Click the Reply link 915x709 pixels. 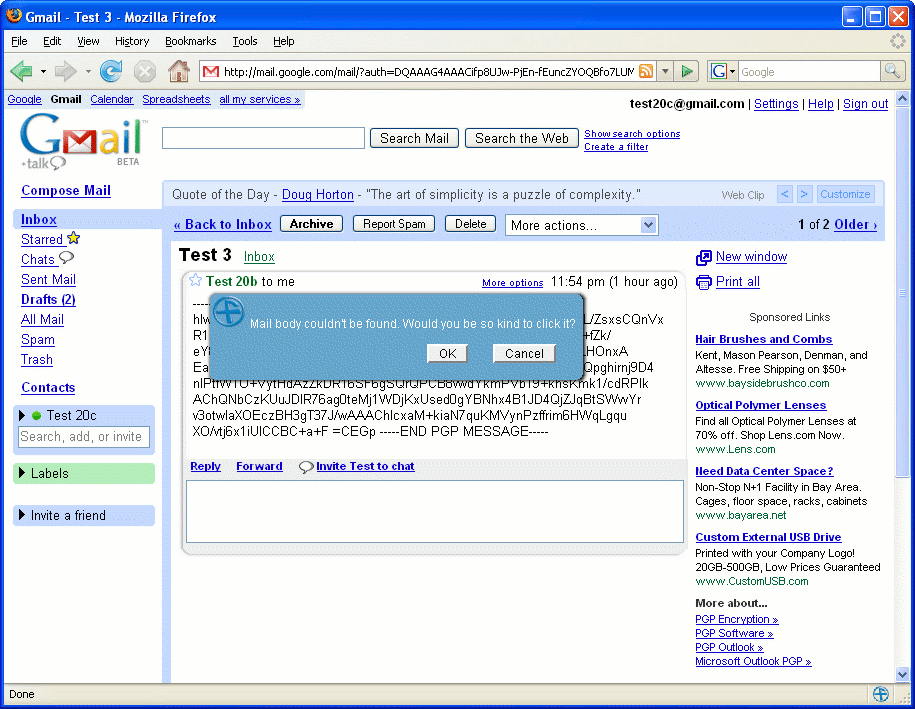click(x=205, y=466)
